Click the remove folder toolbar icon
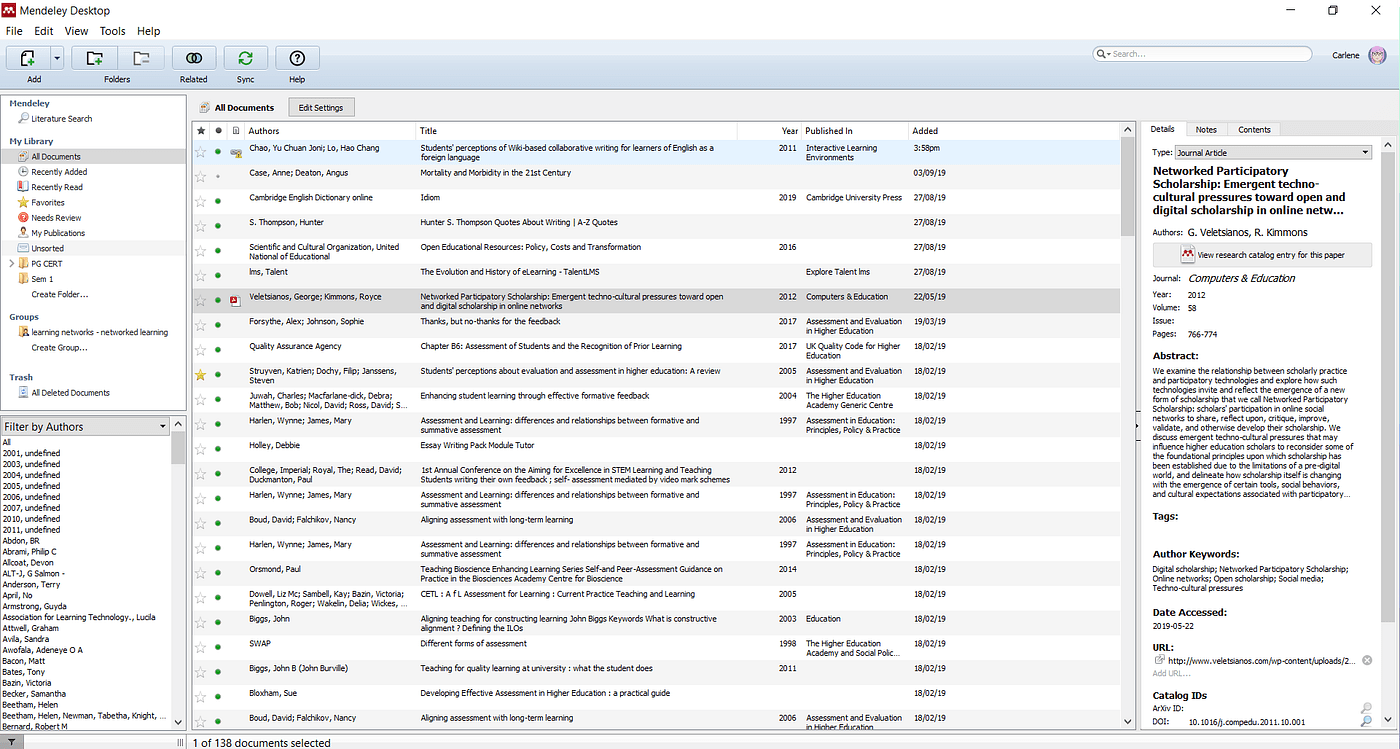 141,58
